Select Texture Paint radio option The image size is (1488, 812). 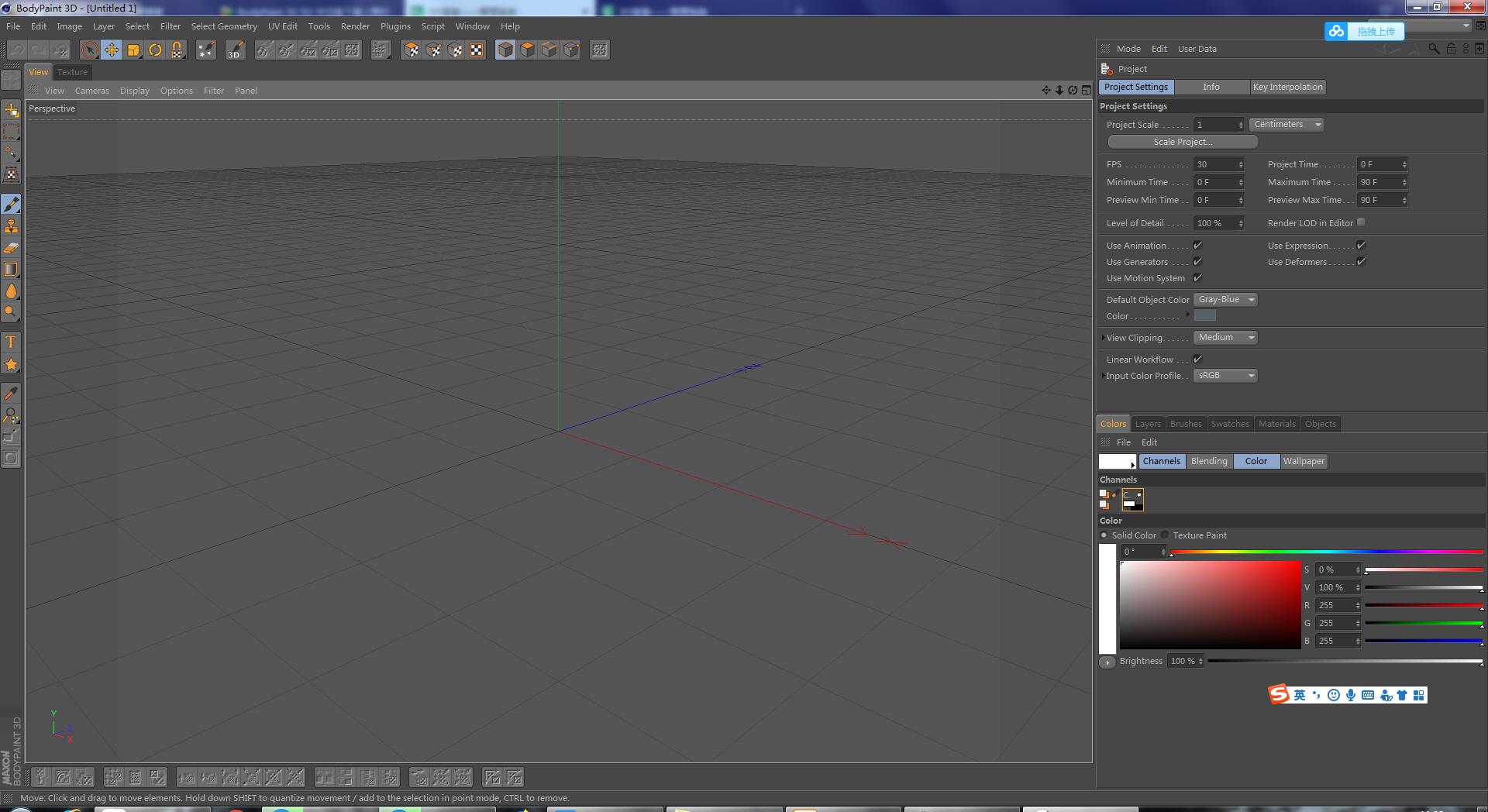click(x=1165, y=535)
